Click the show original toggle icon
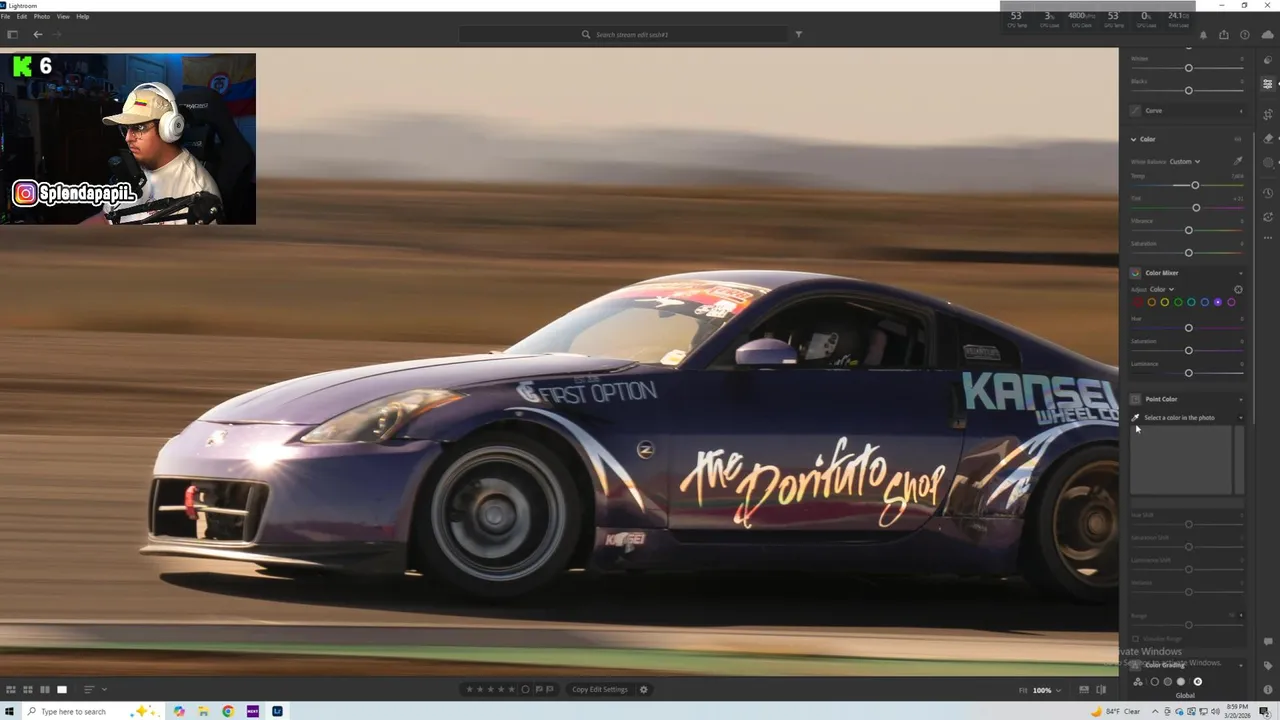This screenshot has height=720, width=1280. click(1101, 689)
